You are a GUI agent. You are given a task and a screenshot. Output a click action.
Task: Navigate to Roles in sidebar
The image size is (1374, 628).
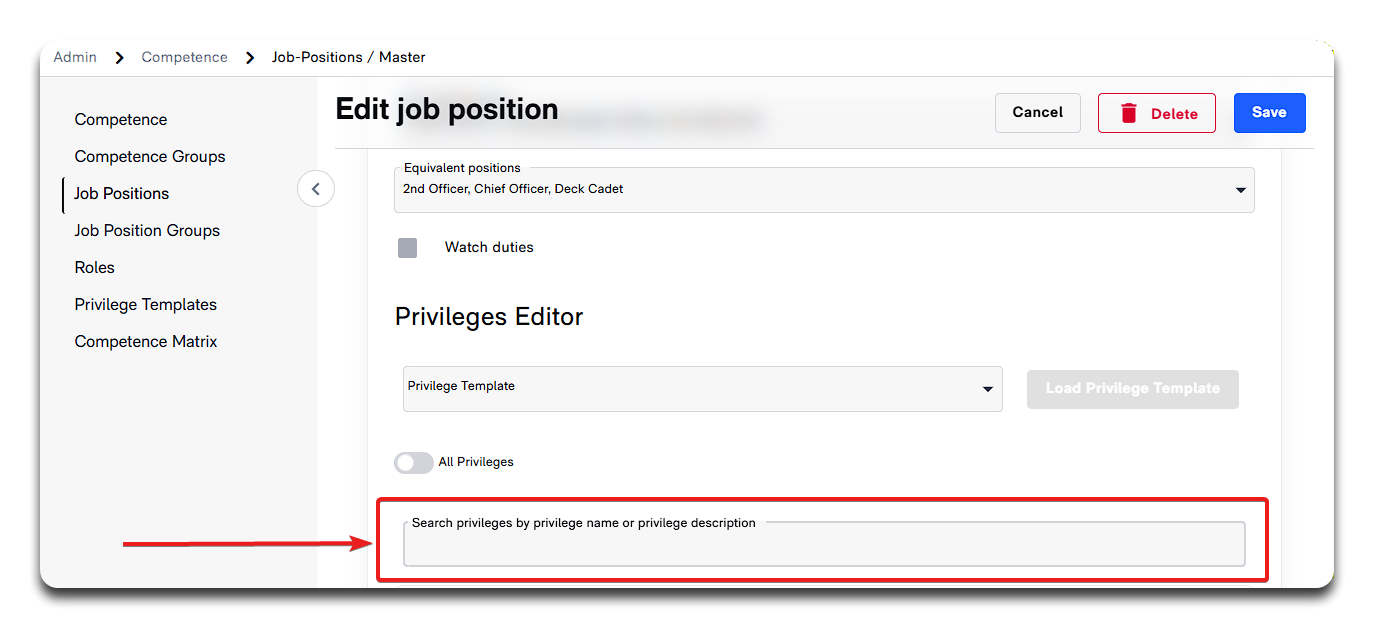coord(95,268)
